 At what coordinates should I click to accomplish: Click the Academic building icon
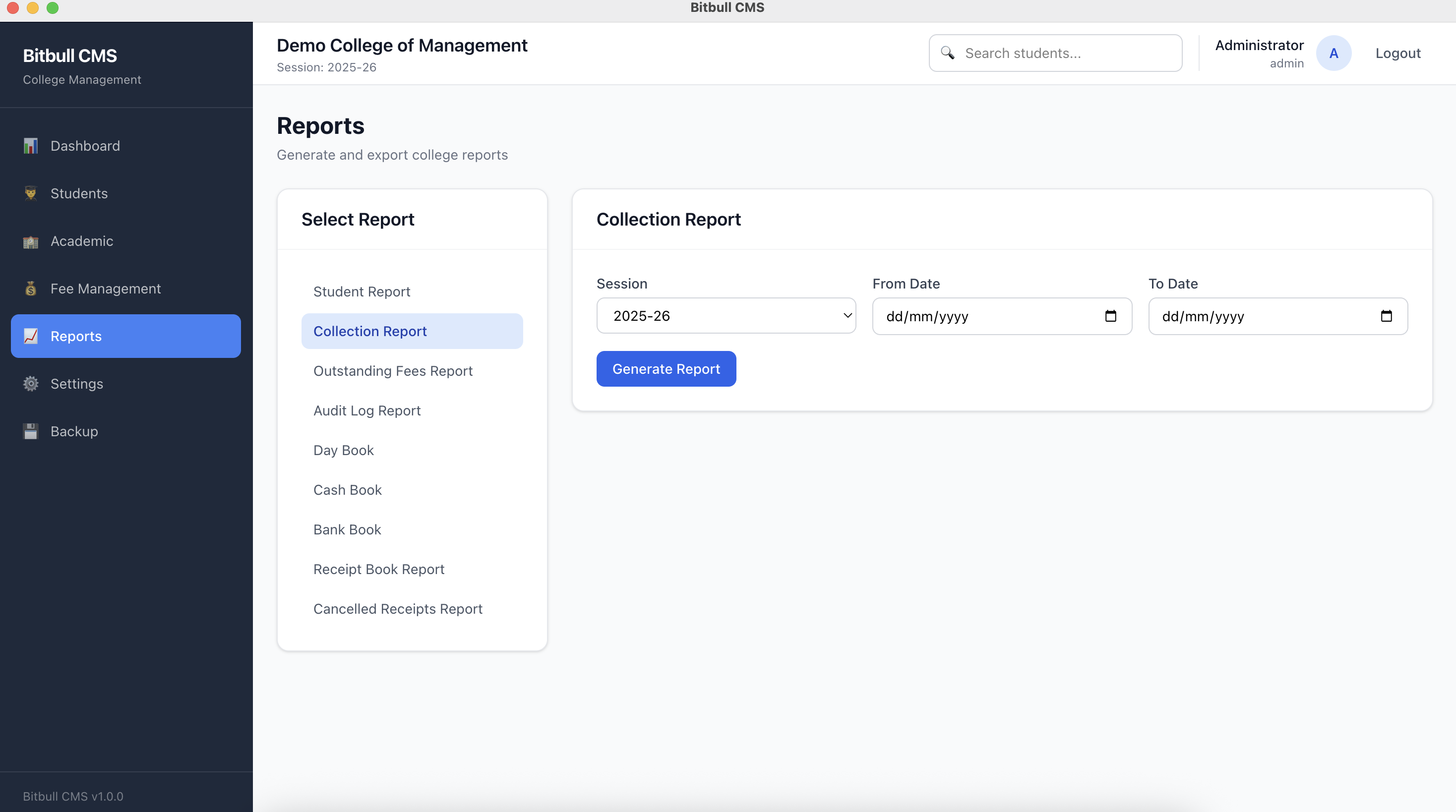click(31, 241)
